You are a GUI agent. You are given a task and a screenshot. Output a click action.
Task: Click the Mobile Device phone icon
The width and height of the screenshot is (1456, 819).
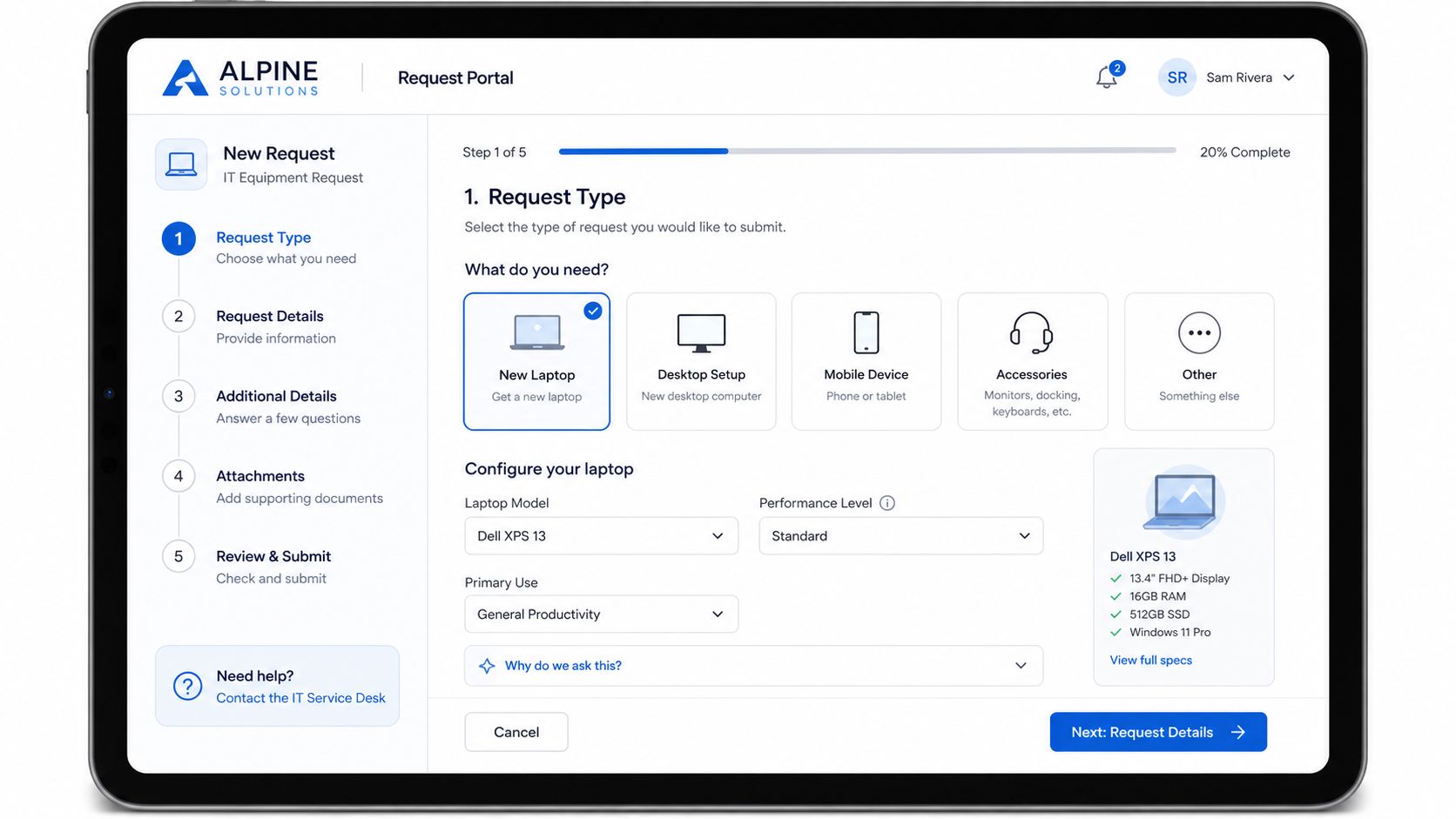(x=866, y=332)
